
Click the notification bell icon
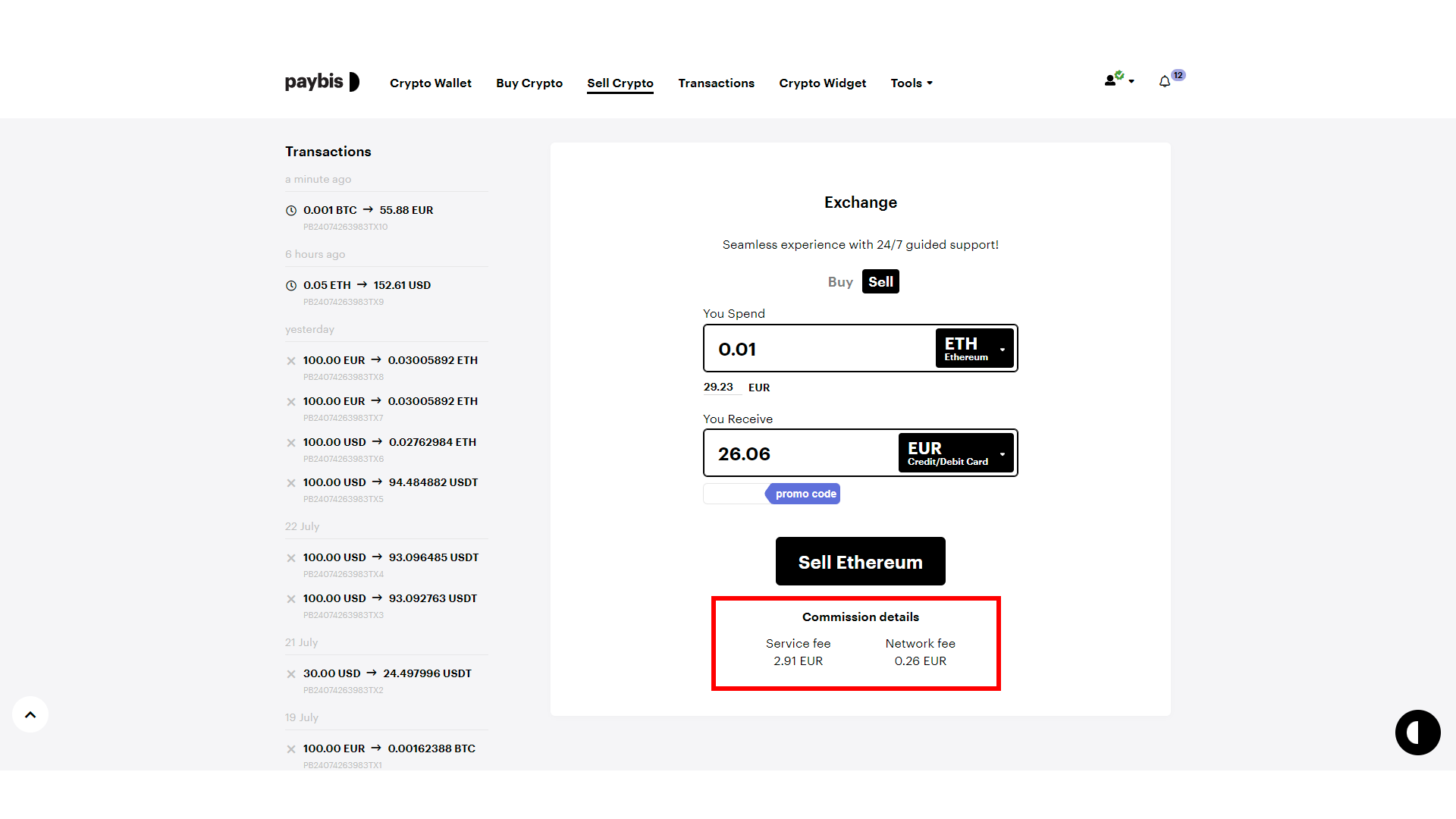coord(1165,81)
